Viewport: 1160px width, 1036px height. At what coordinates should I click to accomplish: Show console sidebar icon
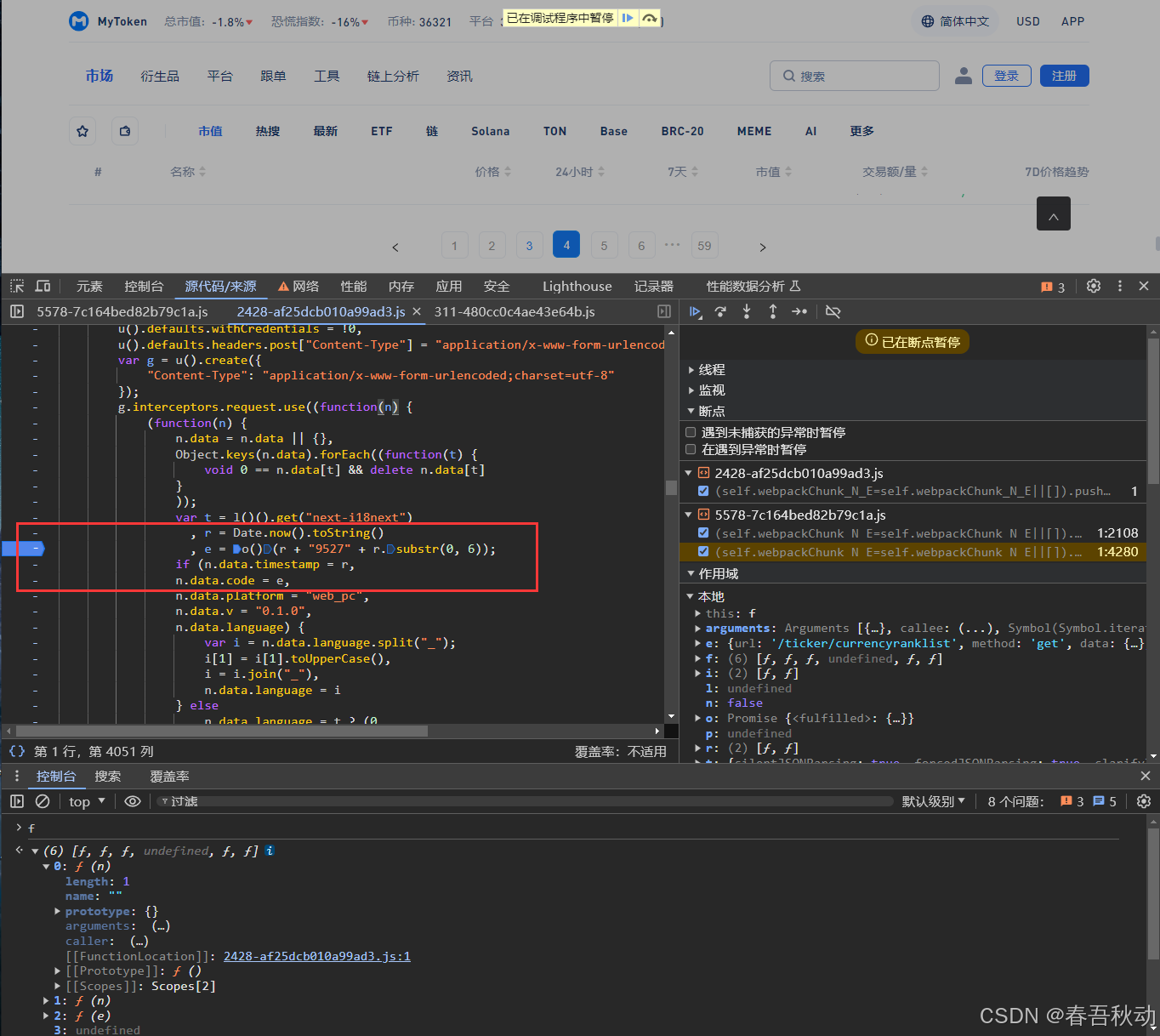[17, 801]
